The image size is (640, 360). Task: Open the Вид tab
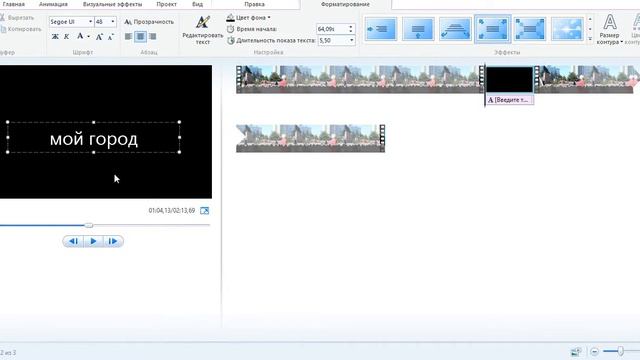(x=197, y=4)
